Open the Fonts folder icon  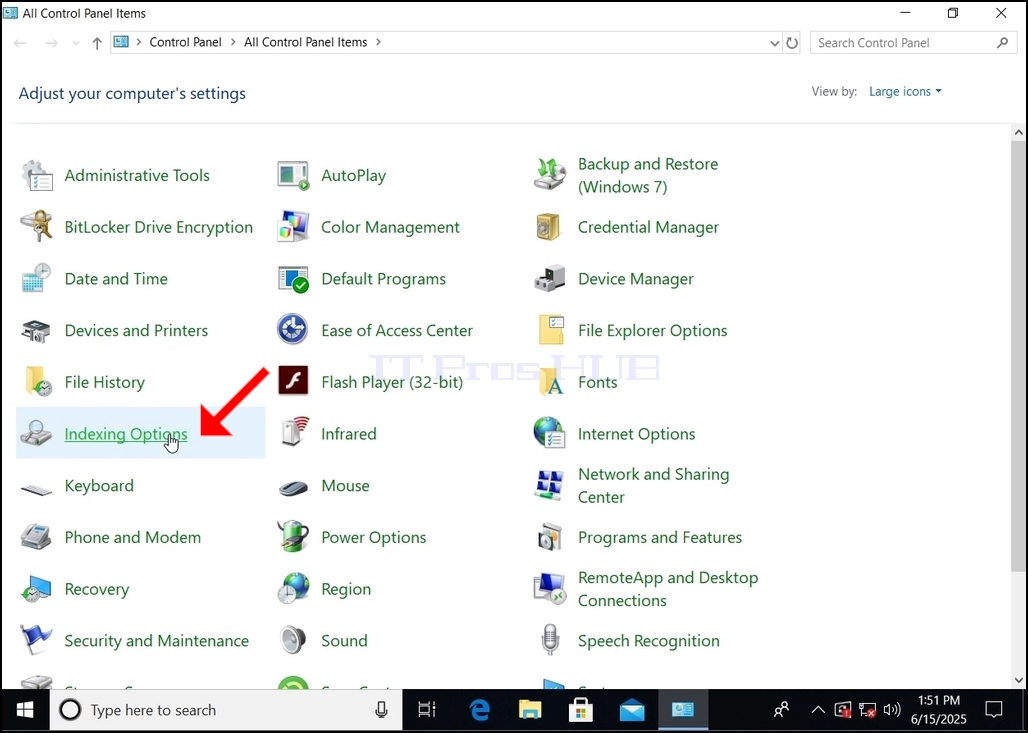coord(551,382)
